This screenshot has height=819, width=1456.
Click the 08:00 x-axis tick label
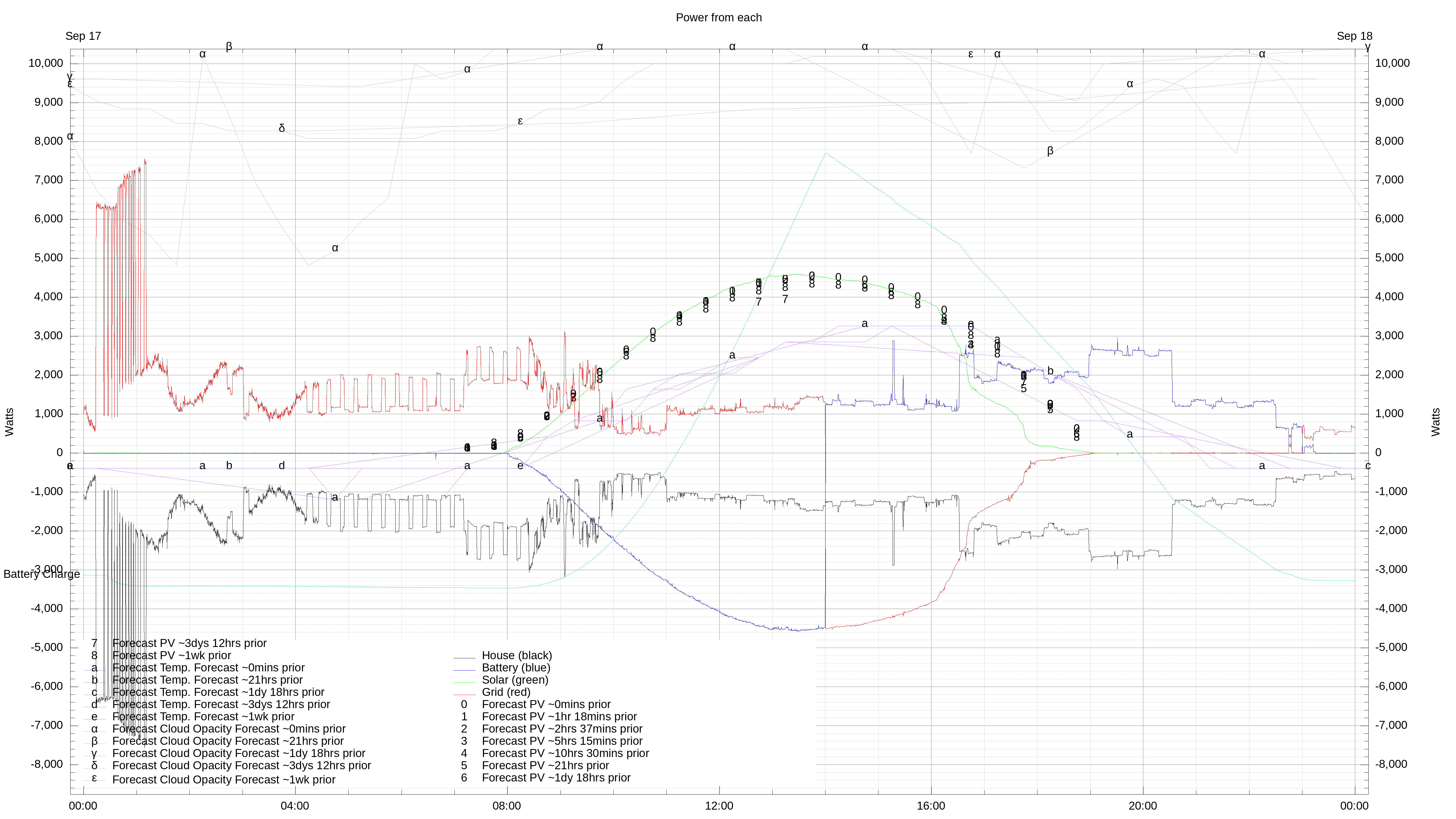pyautogui.click(x=507, y=806)
